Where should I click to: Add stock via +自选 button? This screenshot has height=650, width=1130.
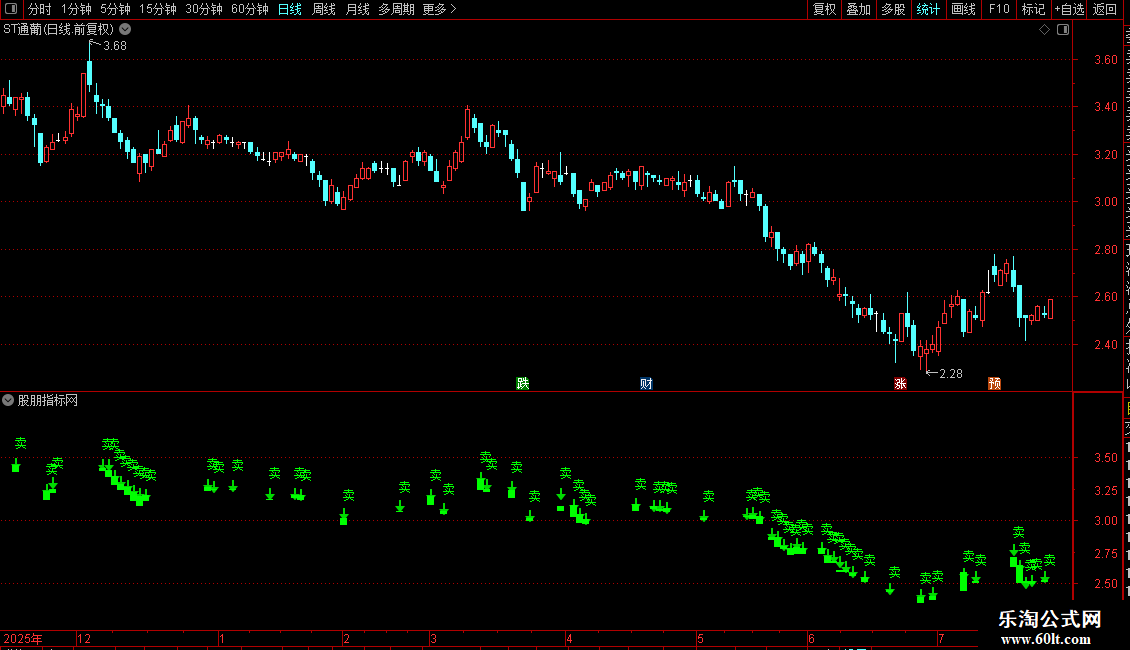pos(1069,9)
